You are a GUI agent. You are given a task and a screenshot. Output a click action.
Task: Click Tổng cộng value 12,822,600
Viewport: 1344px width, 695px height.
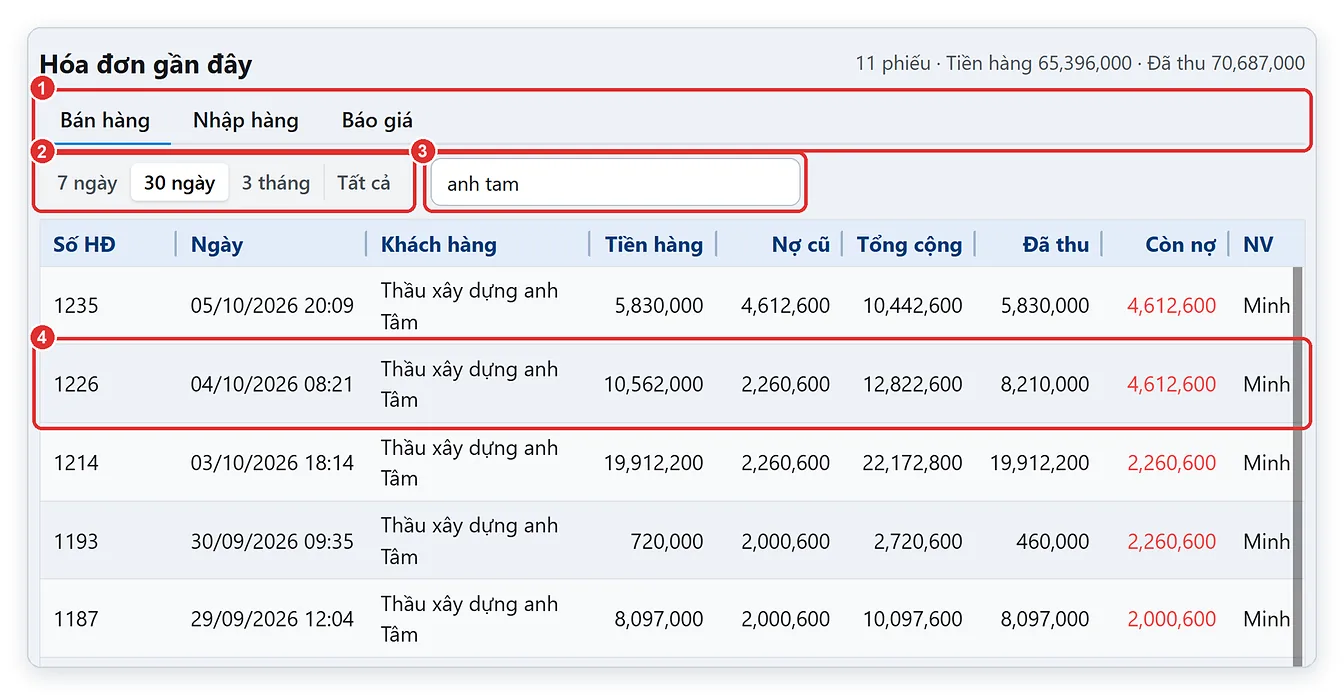[x=913, y=384]
